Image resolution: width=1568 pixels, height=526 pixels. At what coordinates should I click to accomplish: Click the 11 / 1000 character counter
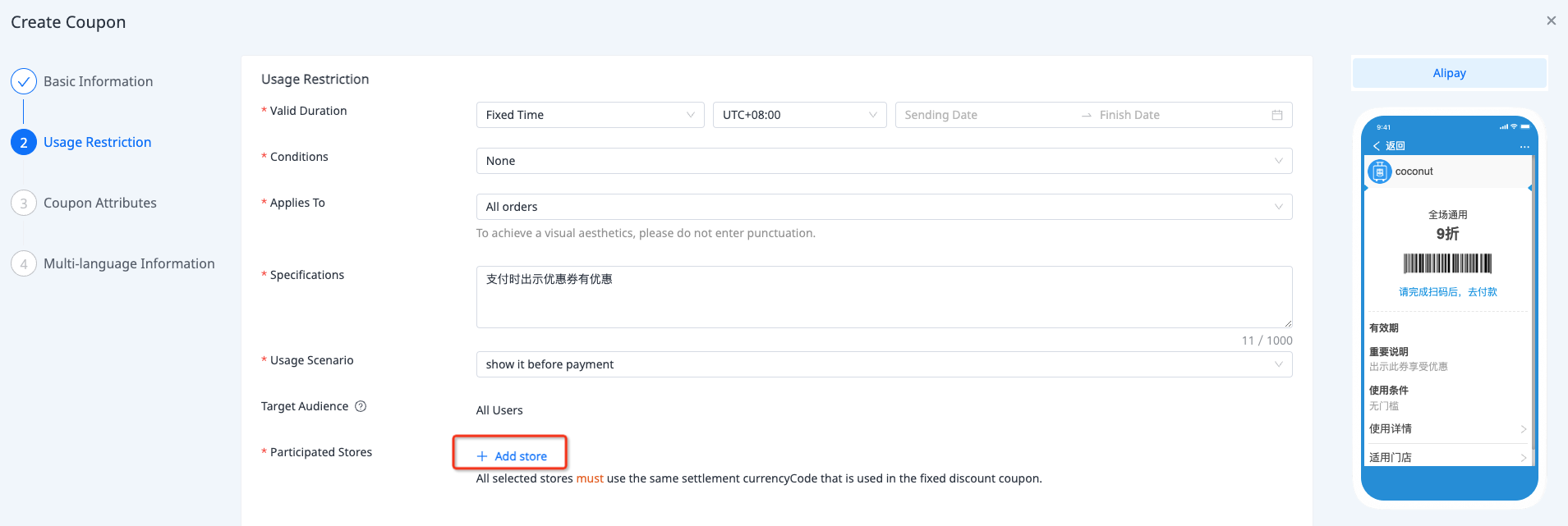[1267, 341]
